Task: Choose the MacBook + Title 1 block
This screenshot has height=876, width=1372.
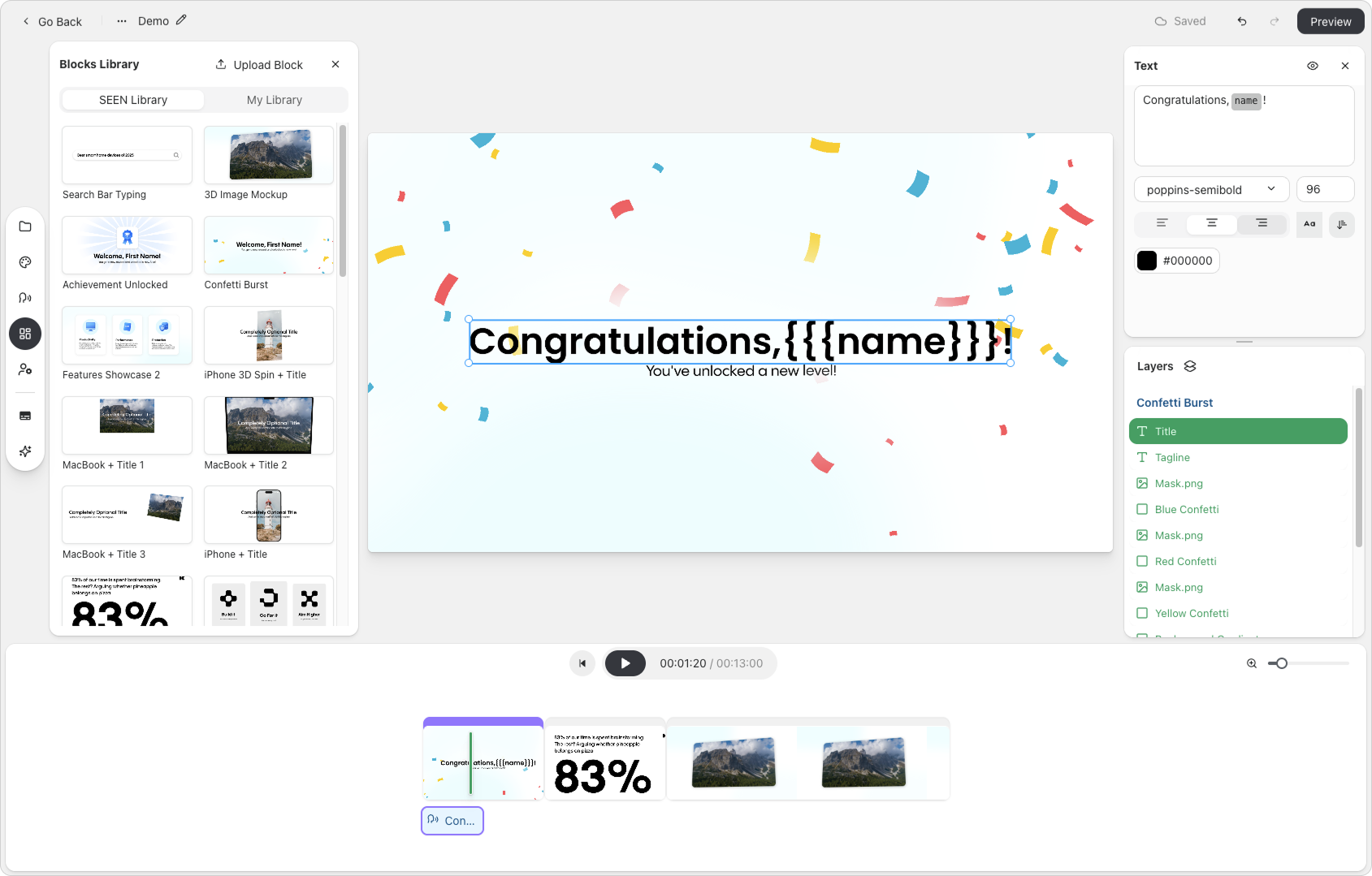Action: [127, 425]
